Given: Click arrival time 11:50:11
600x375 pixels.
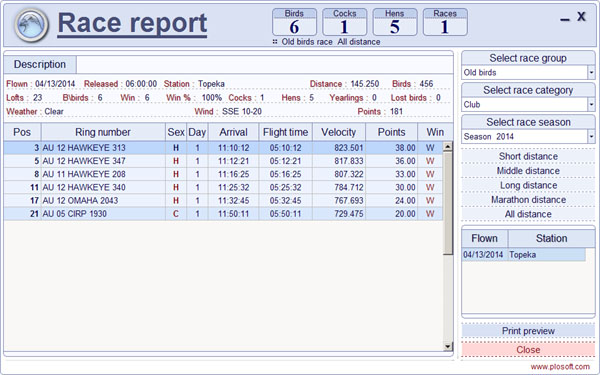Looking at the screenshot, I should [233, 214].
